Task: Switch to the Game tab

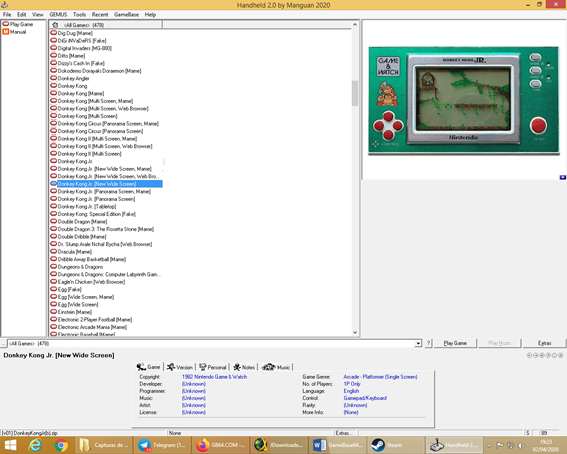Action: (x=149, y=367)
